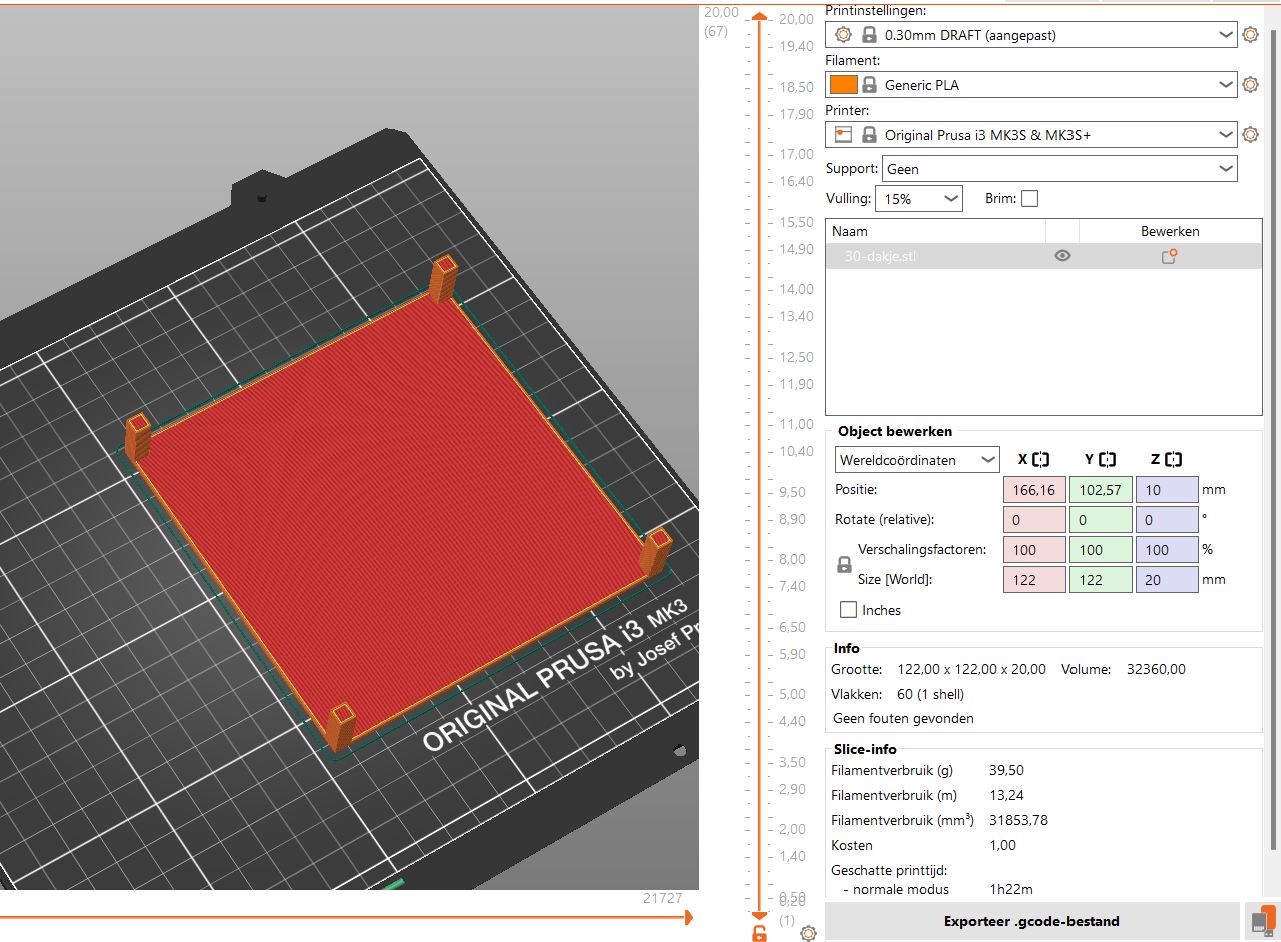Toggle the layer slider lock icon
Screen dimensions: 1281x942
760,933
